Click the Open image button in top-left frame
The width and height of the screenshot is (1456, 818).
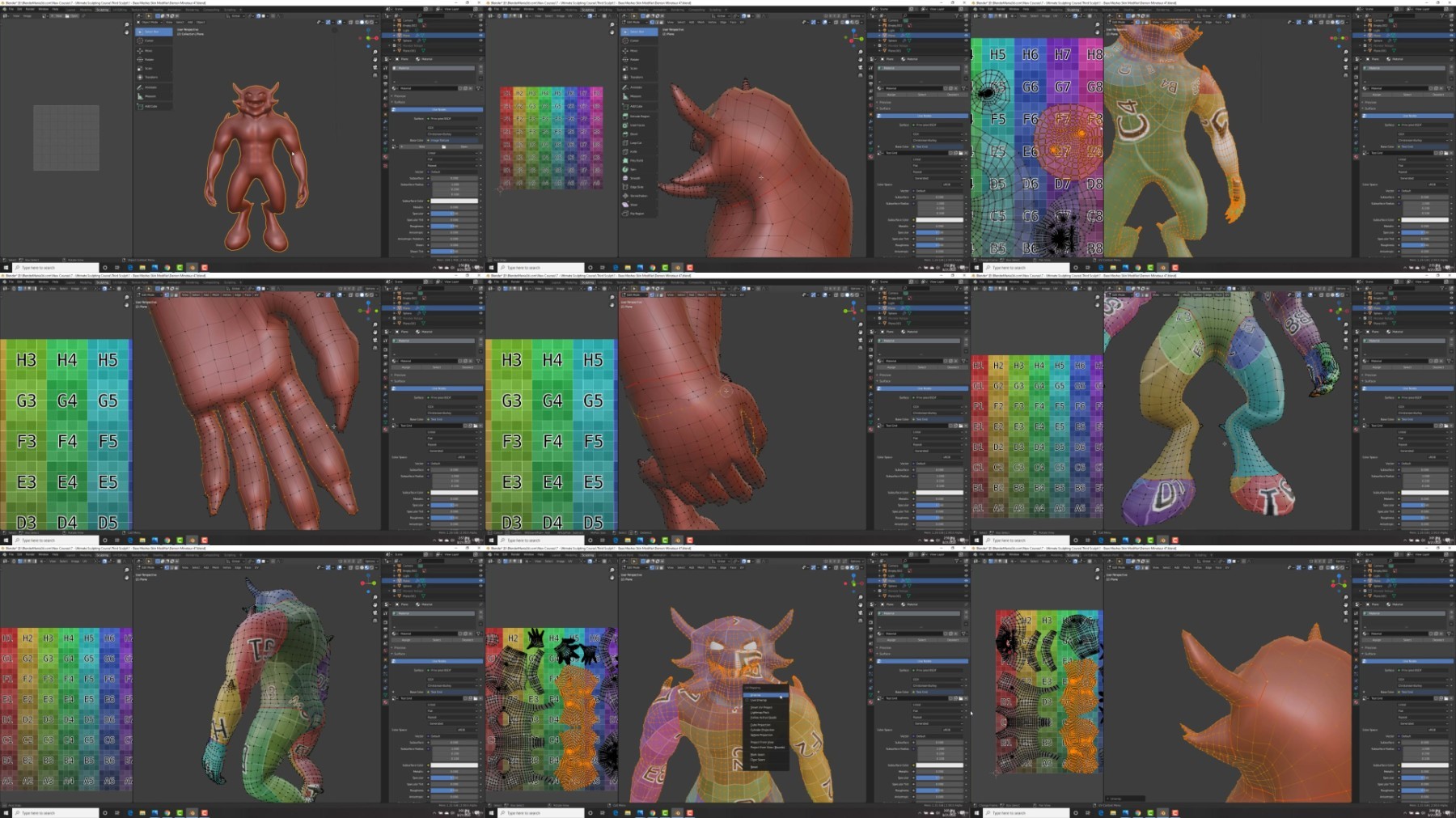(x=463, y=146)
